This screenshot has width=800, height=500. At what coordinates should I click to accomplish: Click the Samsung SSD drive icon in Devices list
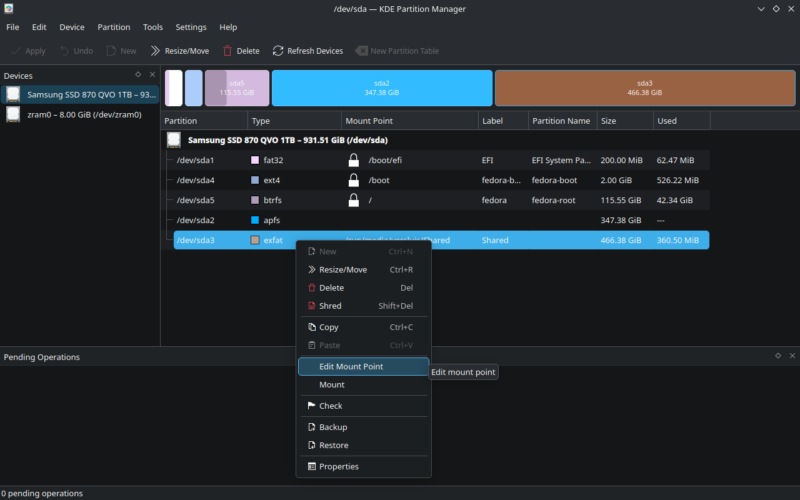(13, 94)
